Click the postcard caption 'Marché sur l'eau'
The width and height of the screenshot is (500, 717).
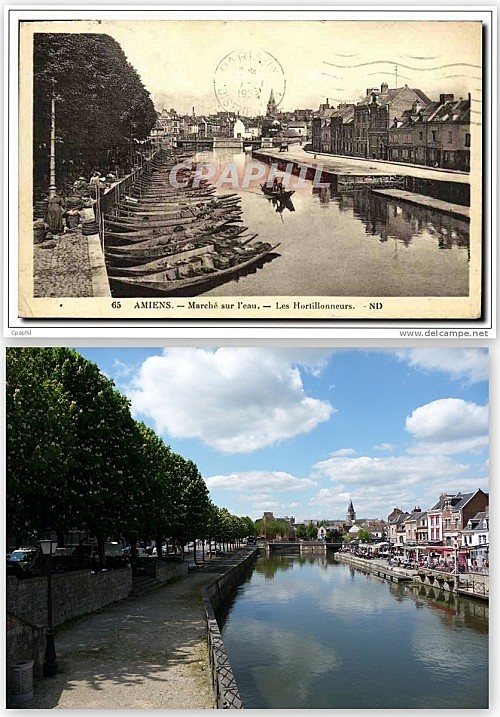(224, 305)
